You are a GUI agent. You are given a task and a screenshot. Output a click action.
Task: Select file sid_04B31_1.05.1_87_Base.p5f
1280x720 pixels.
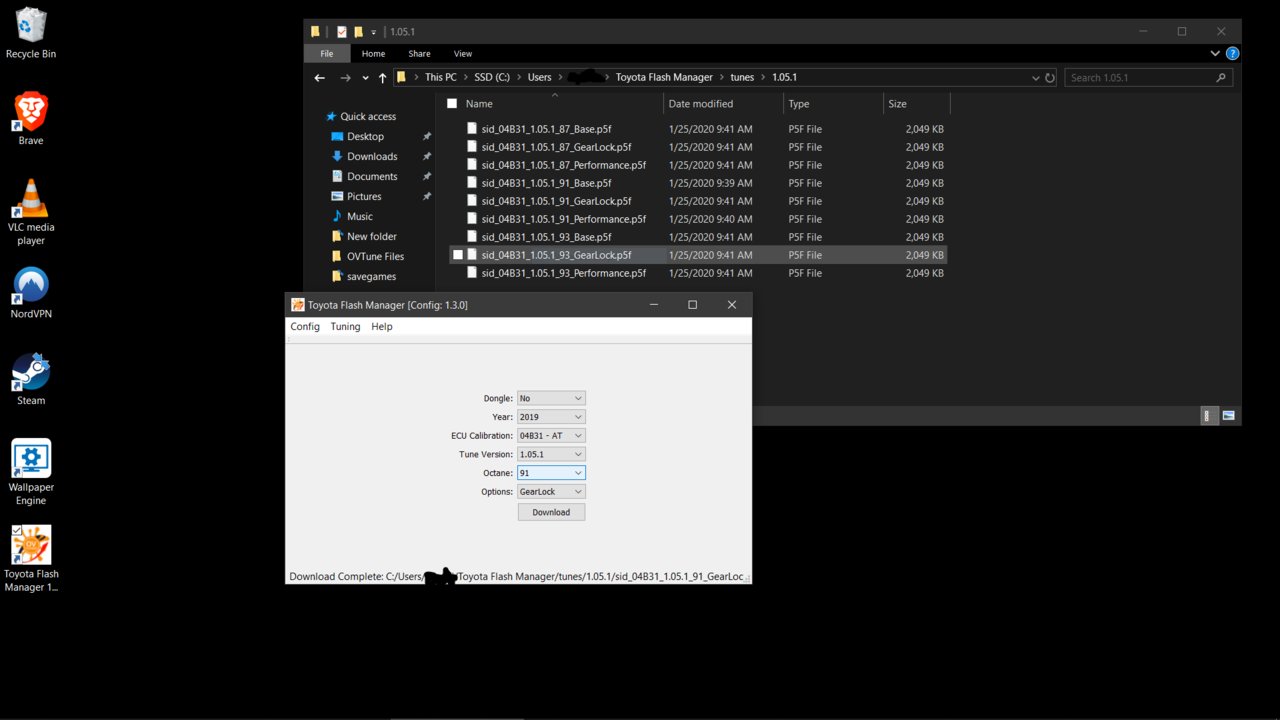(546, 129)
